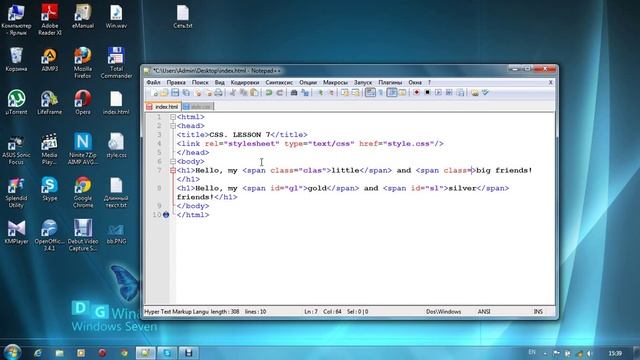Image resolution: width=640 pixels, height=360 pixels.
Task: Click Dos\Windows in status bar
Action: (444, 311)
